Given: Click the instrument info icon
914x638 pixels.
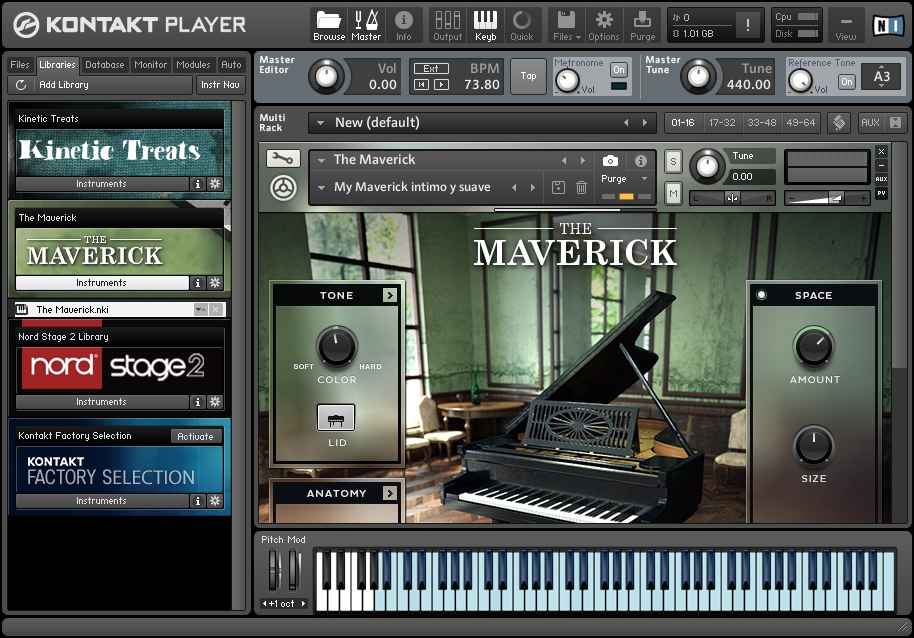Looking at the screenshot, I should (641, 160).
